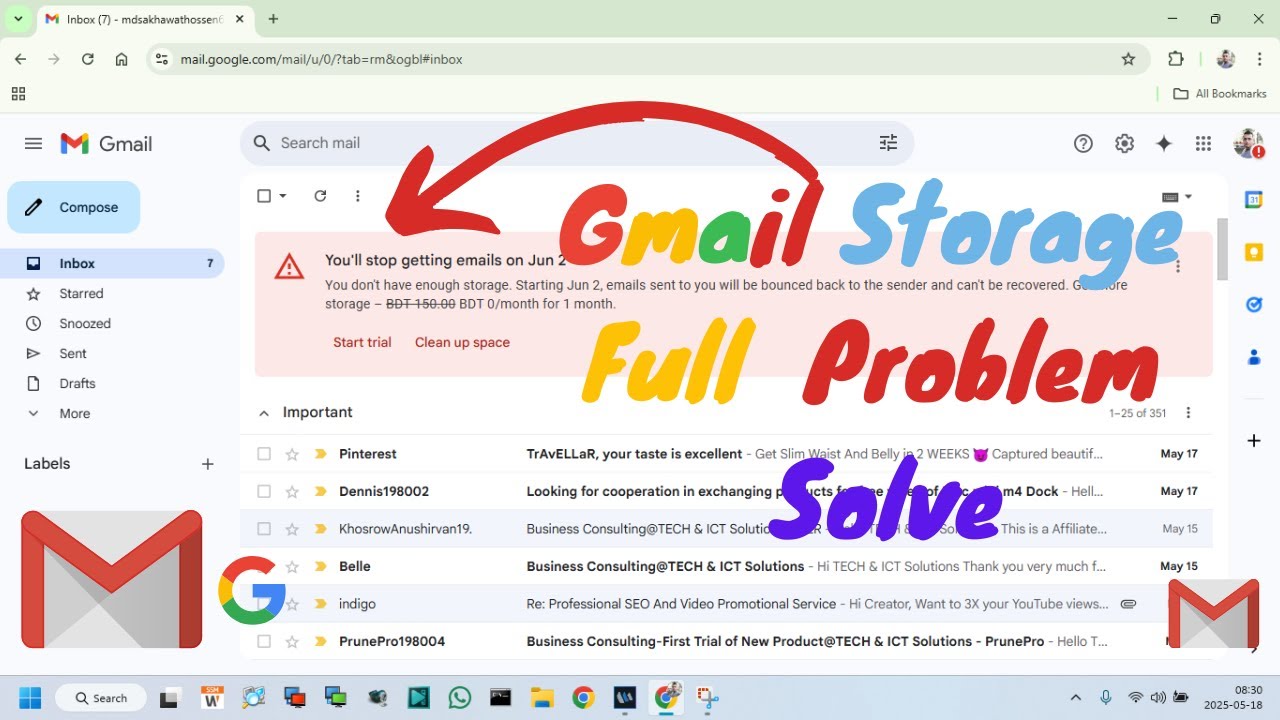Show hidden icons in the system tray

(1076, 698)
